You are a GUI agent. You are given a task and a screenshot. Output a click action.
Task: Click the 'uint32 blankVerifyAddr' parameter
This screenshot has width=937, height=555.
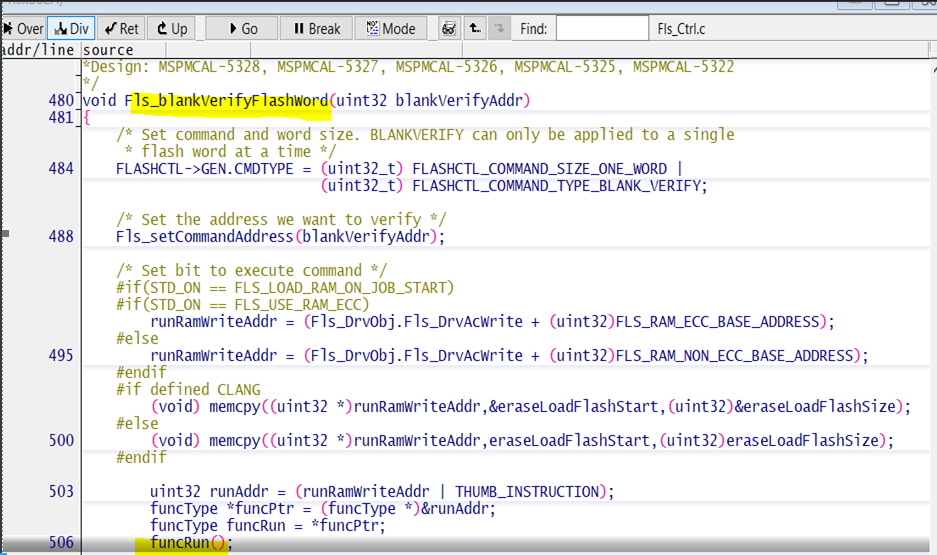point(429,100)
